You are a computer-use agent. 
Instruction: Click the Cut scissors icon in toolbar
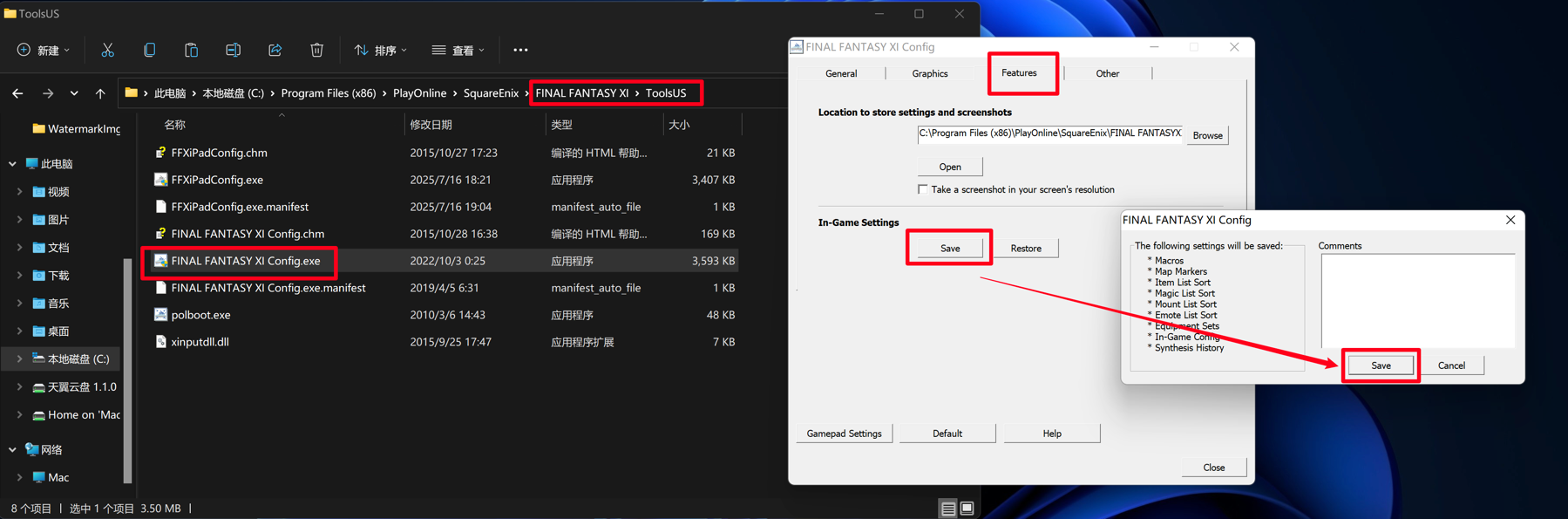107,51
